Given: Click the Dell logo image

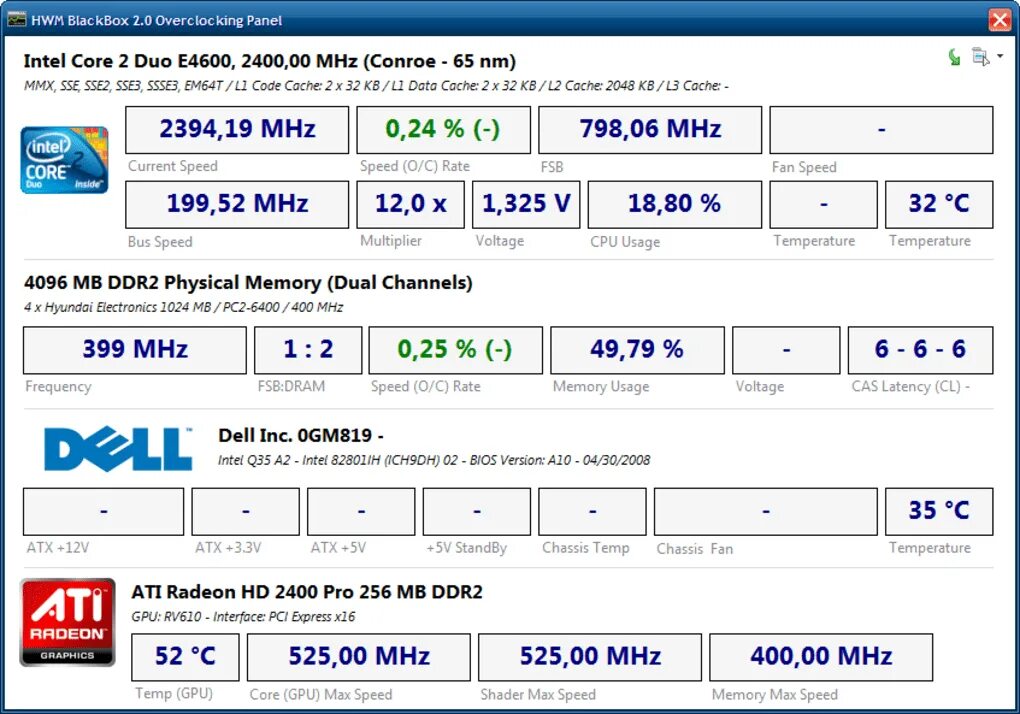Looking at the screenshot, I should pyautogui.click(x=118, y=449).
